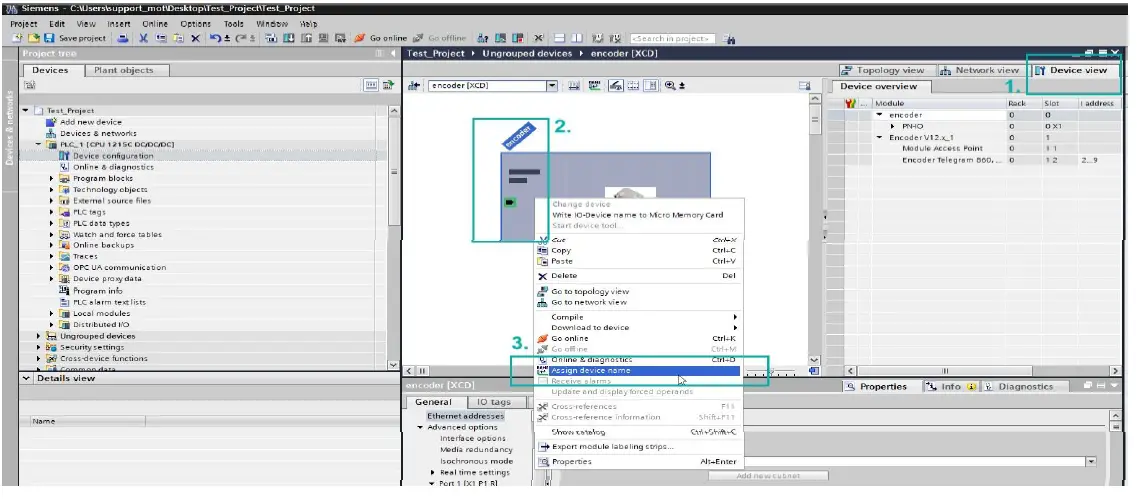Open the Online menu in menu bar
This screenshot has height=504, width=1137.
click(x=154, y=24)
